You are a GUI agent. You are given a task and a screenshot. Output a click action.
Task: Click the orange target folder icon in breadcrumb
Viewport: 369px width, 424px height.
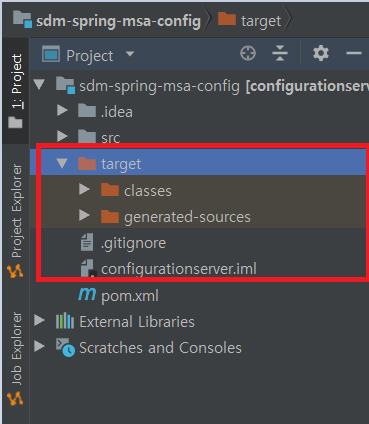(x=227, y=18)
